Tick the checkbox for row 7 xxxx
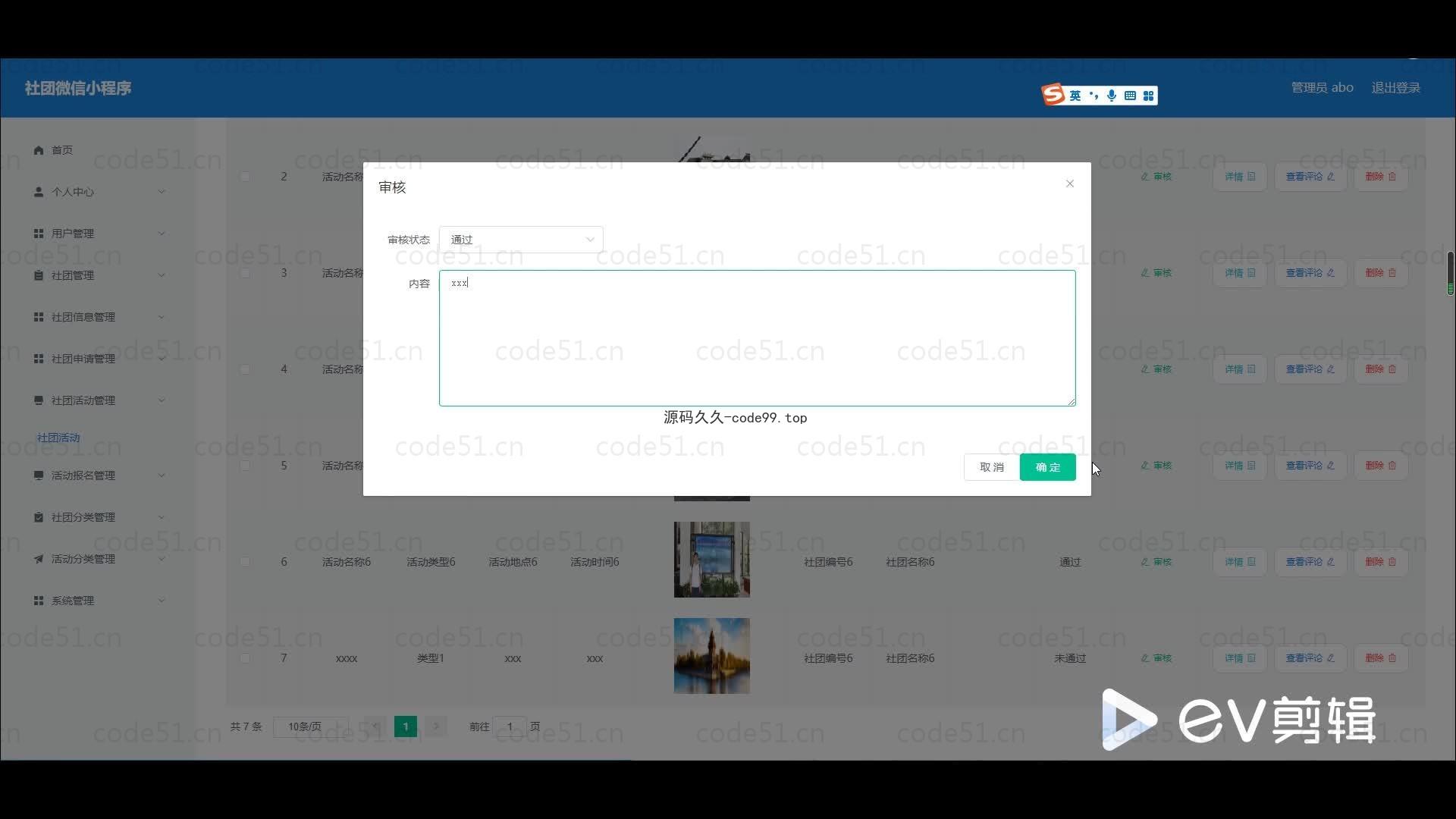Viewport: 1456px width, 819px height. pos(245,658)
